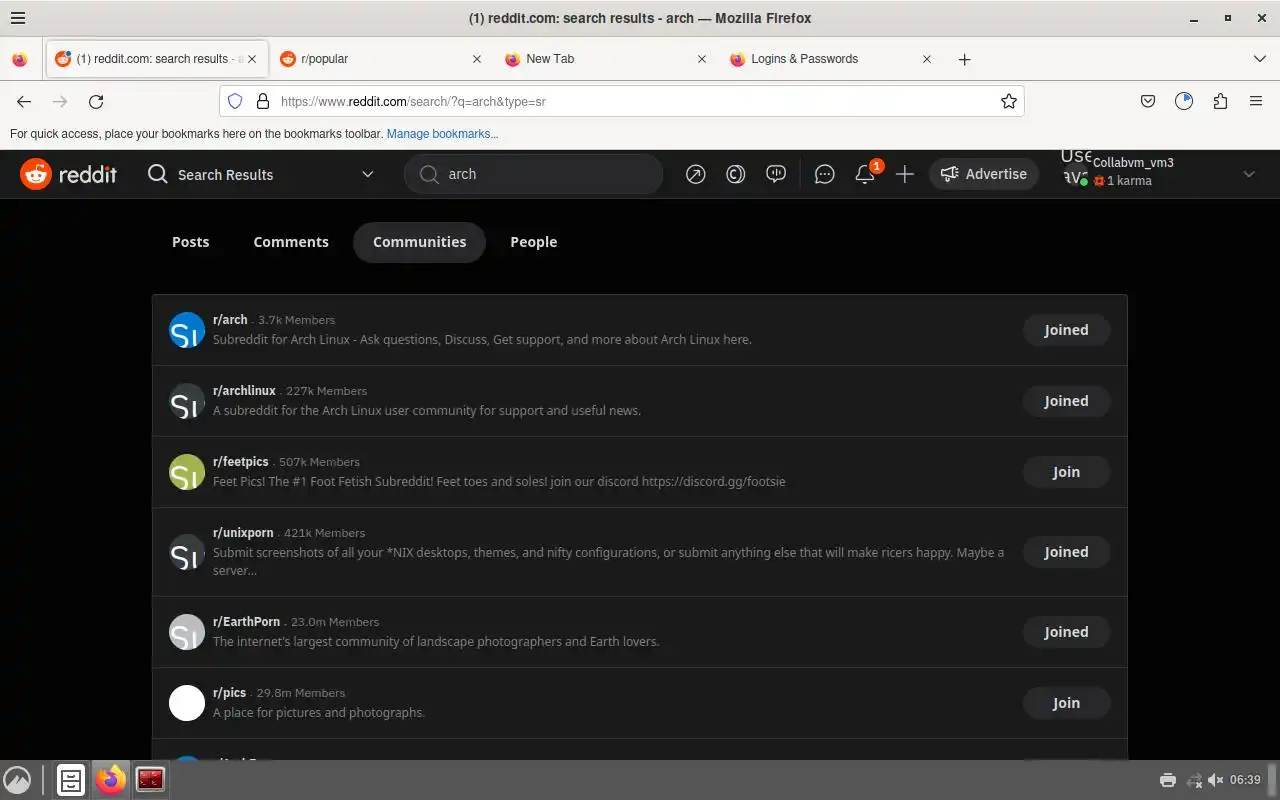
Task: Go back to previous page
Action: coord(24,101)
